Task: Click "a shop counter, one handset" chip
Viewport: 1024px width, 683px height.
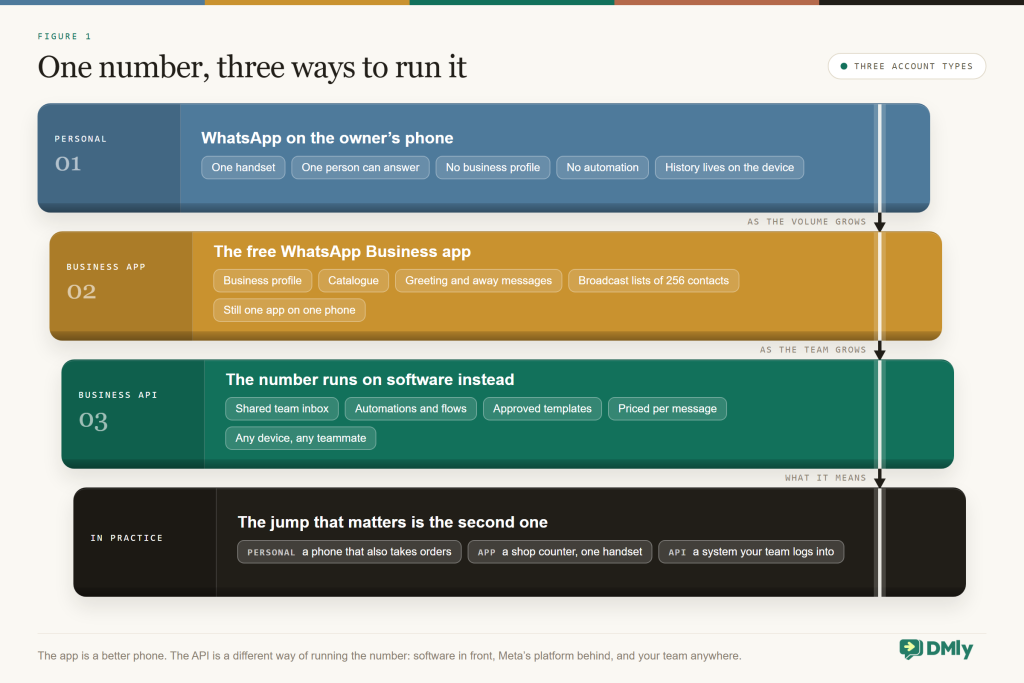Action: pyautogui.click(x=560, y=552)
